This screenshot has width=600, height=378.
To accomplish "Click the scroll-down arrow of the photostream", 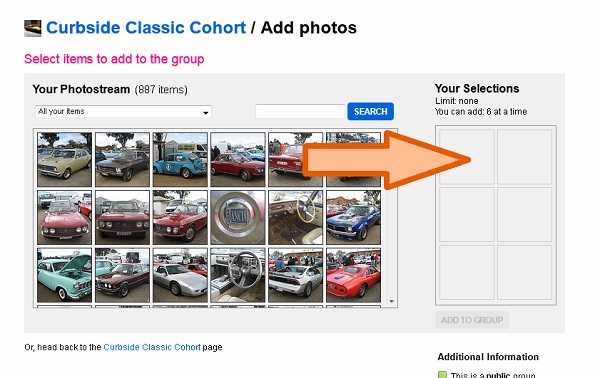I will click(x=392, y=301).
